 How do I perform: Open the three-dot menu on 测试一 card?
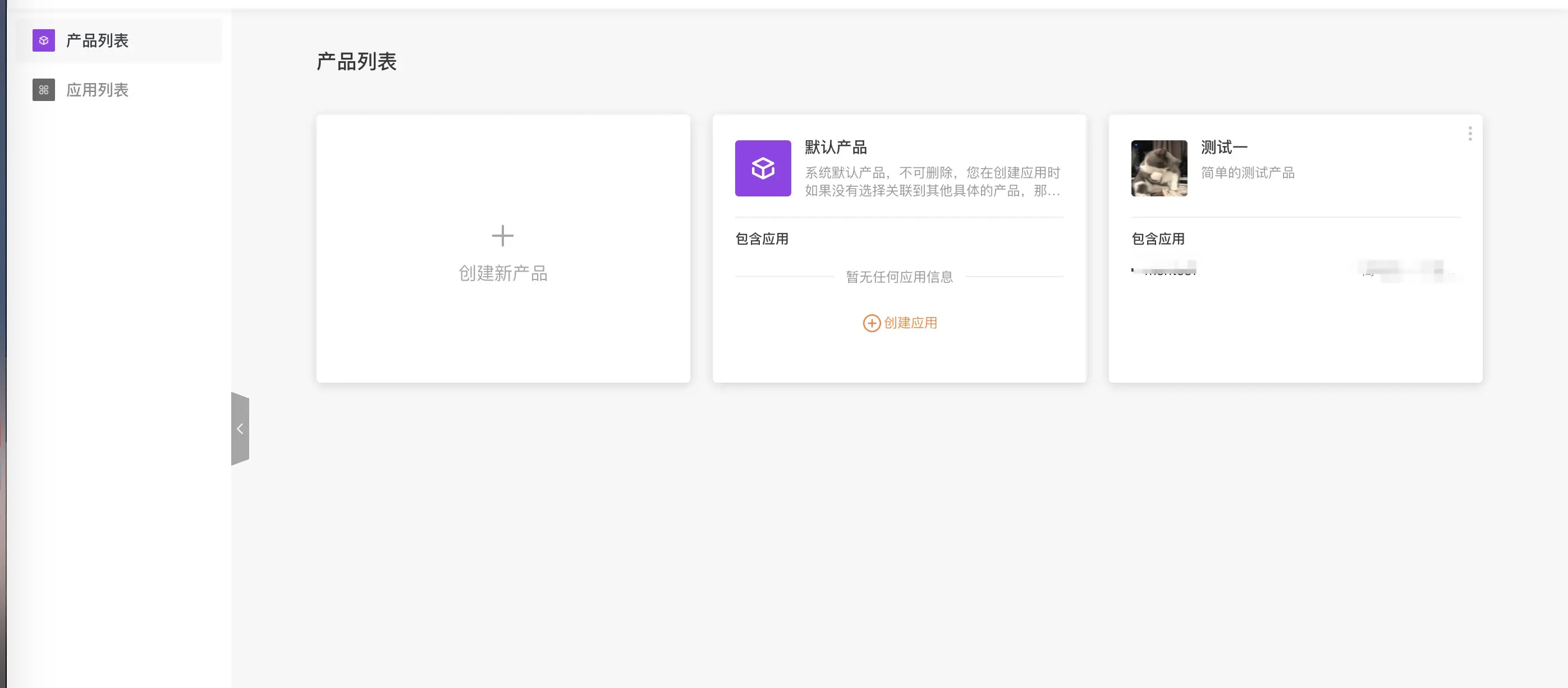pos(1469,134)
